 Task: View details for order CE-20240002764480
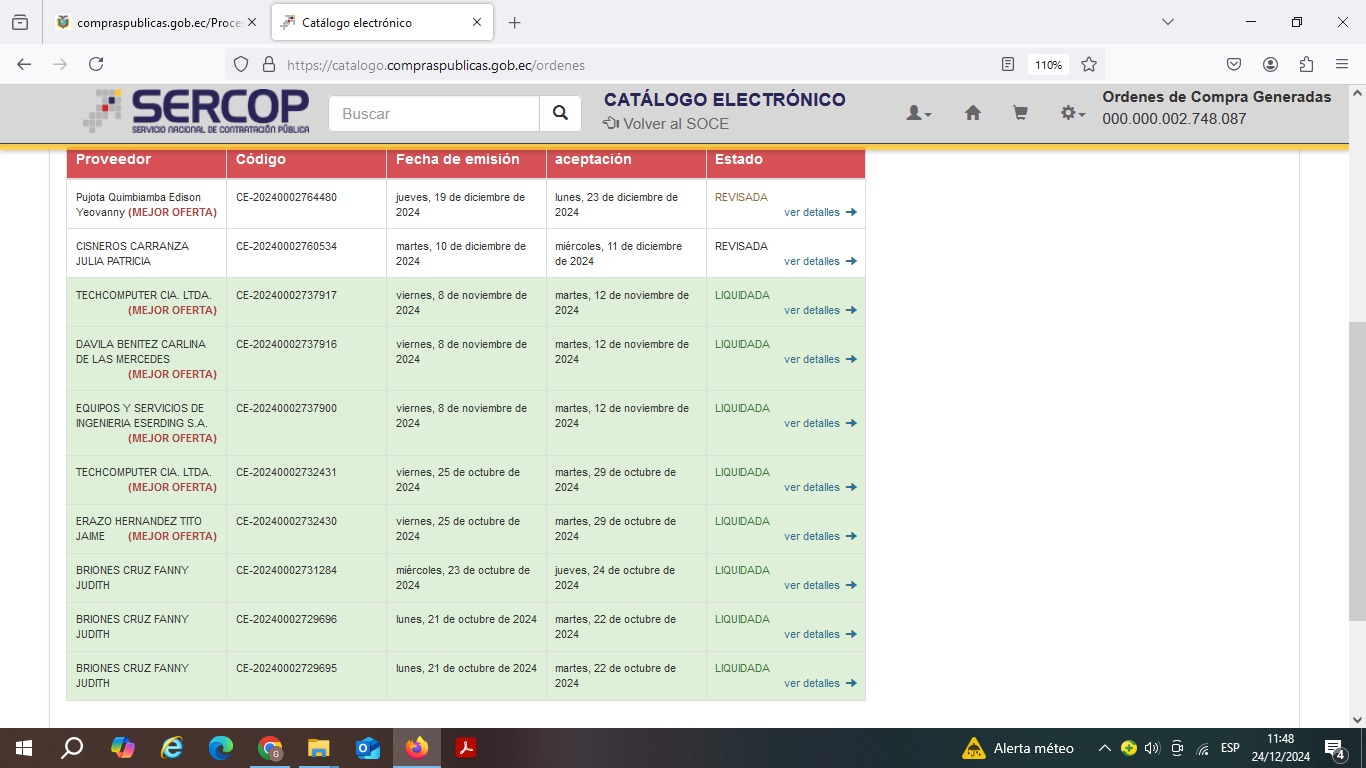tap(819, 212)
